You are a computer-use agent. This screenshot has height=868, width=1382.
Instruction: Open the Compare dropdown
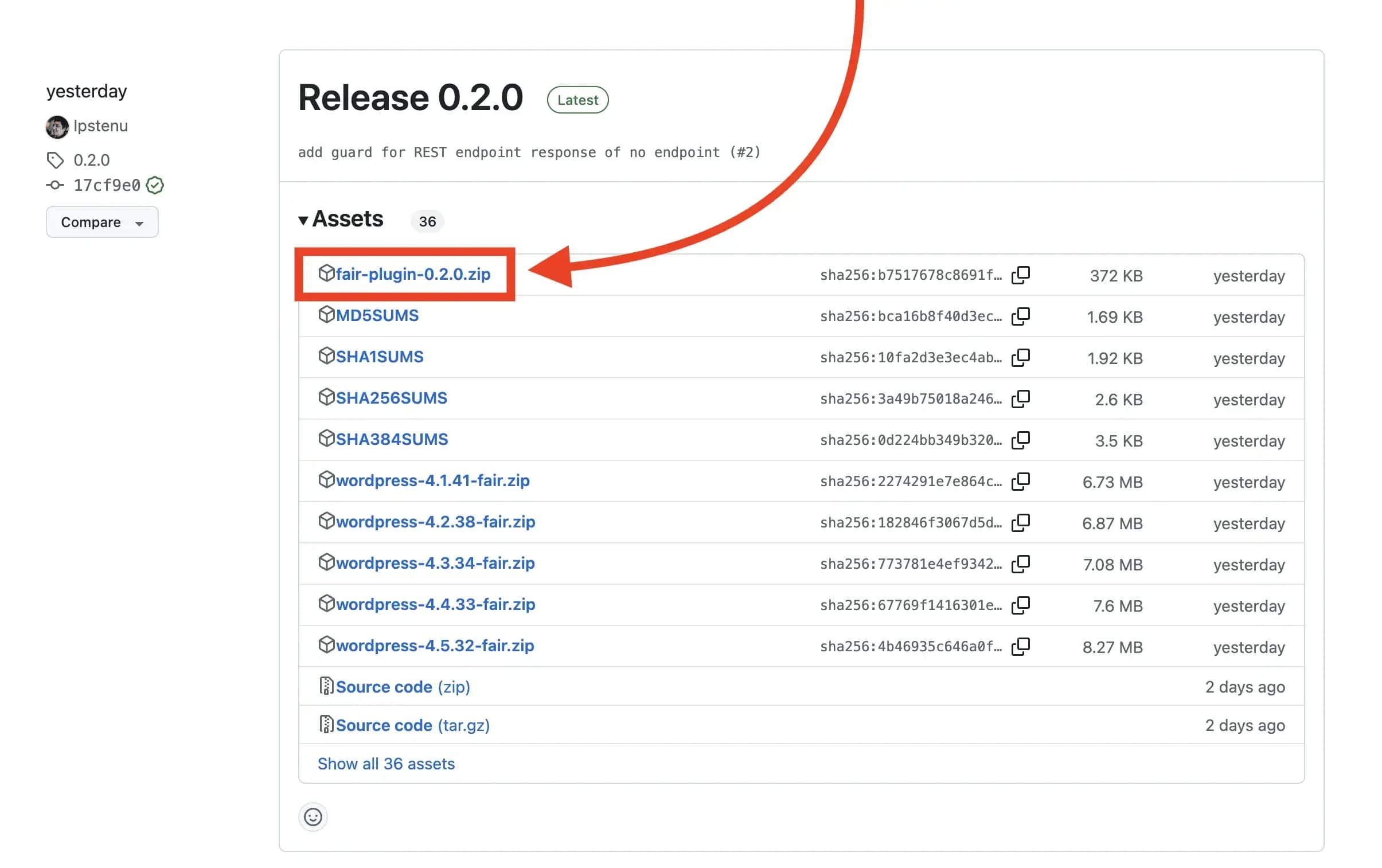point(102,222)
